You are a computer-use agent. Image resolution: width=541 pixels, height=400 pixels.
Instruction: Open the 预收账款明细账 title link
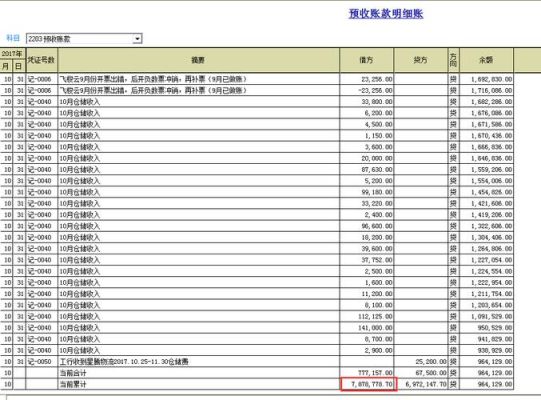tap(386, 13)
